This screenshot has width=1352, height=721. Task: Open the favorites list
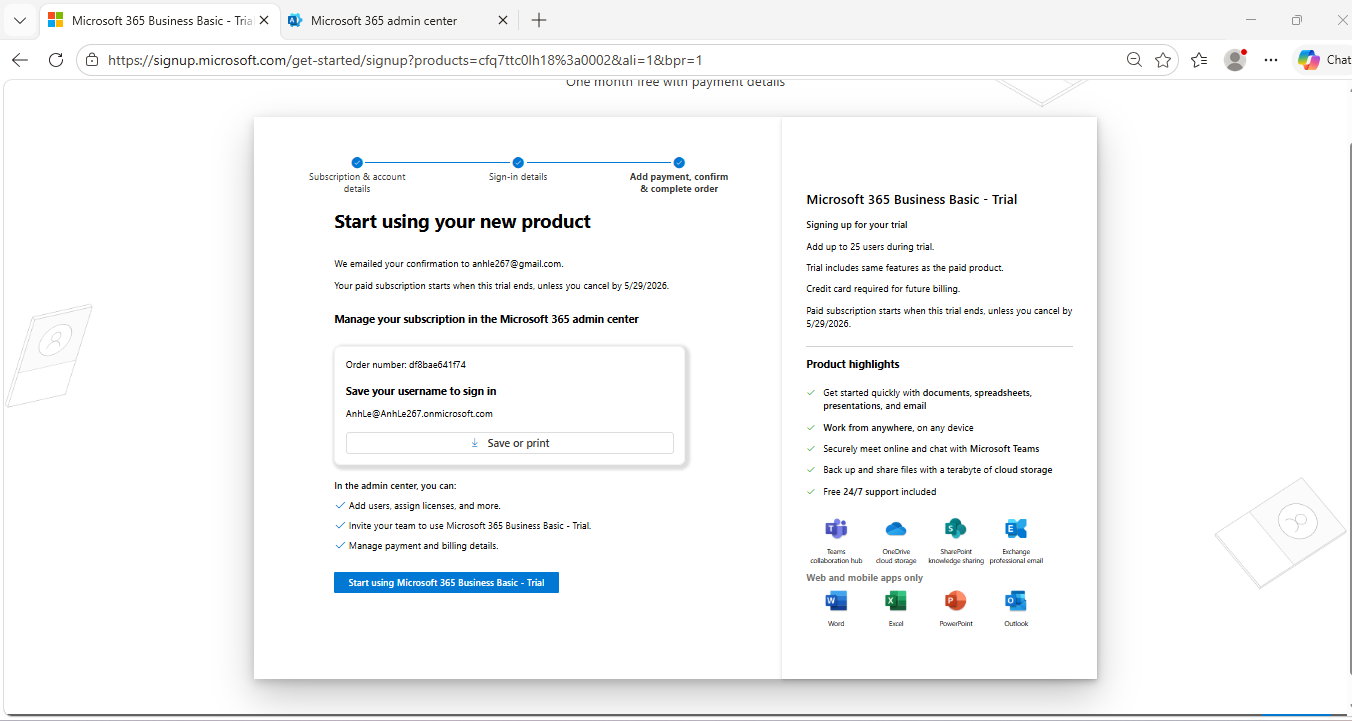click(1200, 60)
